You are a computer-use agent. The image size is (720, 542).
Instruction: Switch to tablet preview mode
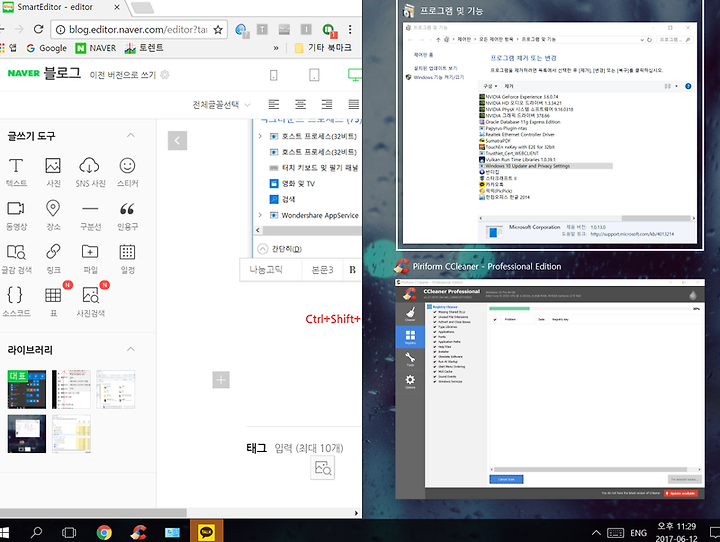pyautogui.click(x=314, y=75)
